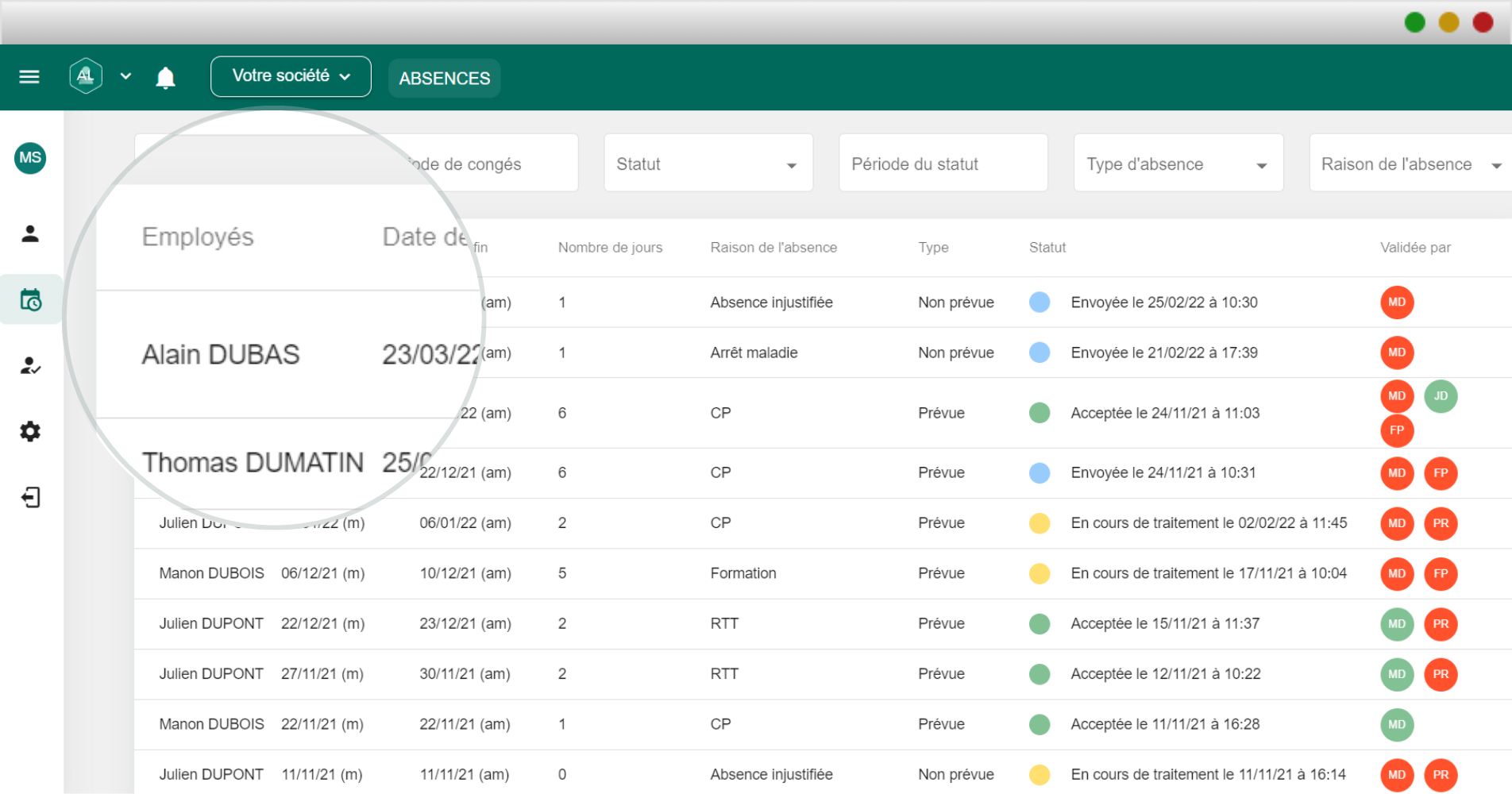This screenshot has width=1512, height=794.
Task: Click the Formation reason cell
Action: pos(743,573)
